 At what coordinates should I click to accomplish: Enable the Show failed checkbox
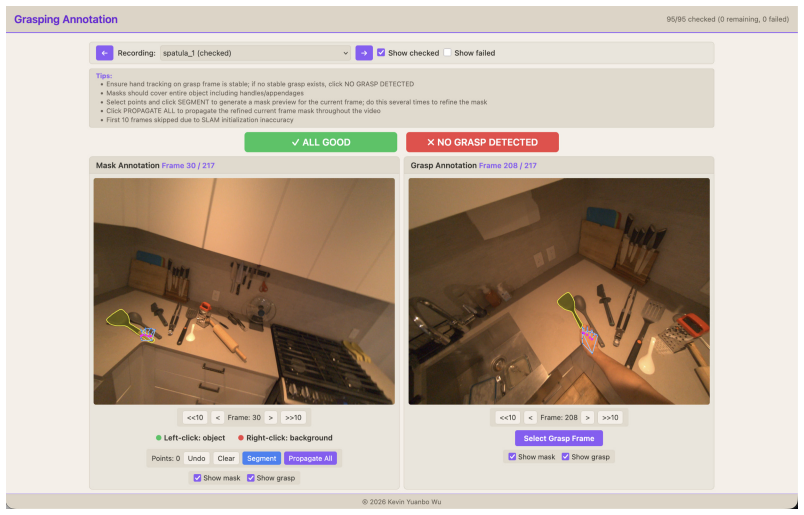447,52
